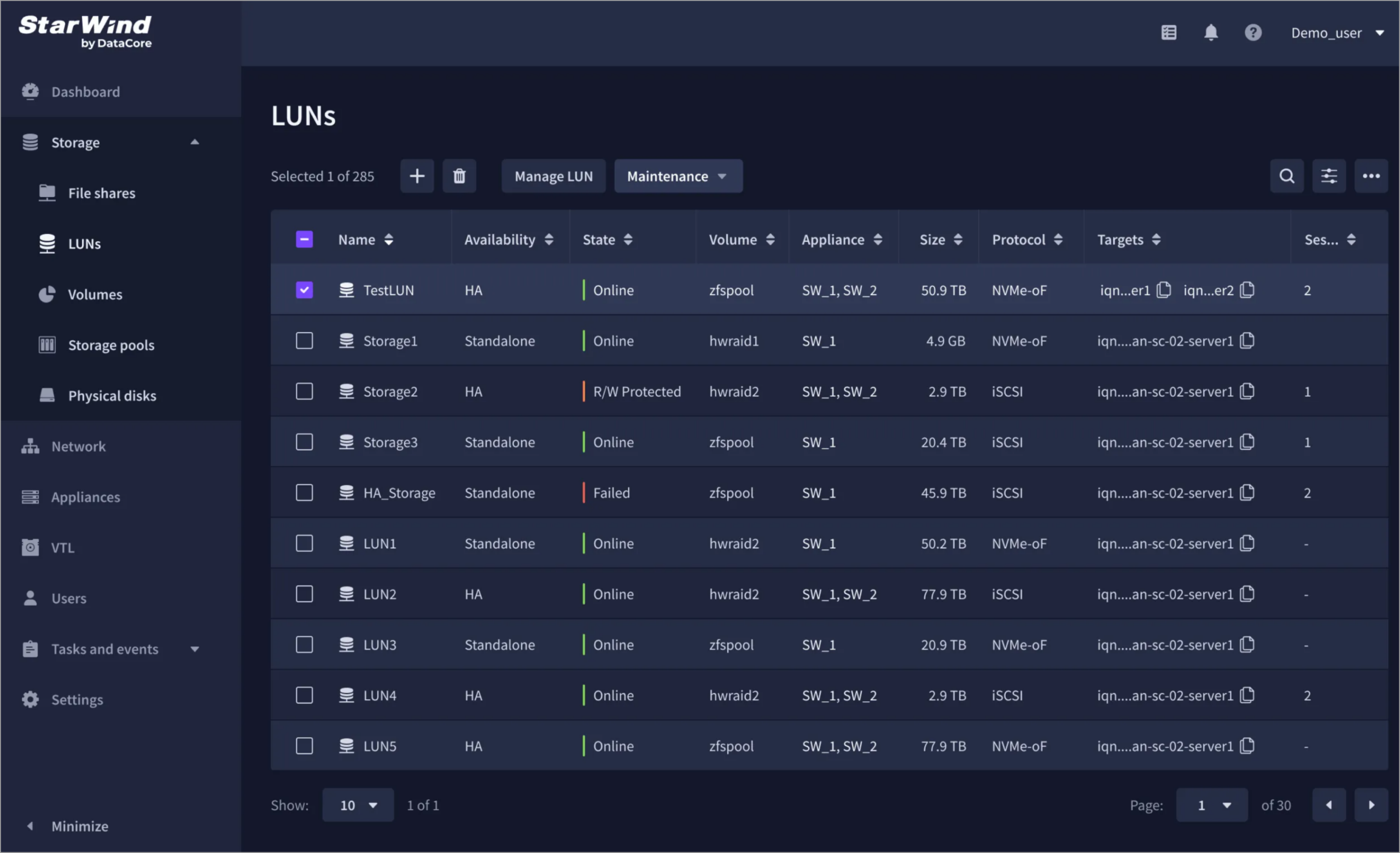This screenshot has height=853, width=1400.
Task: Toggle the select-all header checkbox
Action: [x=305, y=239]
